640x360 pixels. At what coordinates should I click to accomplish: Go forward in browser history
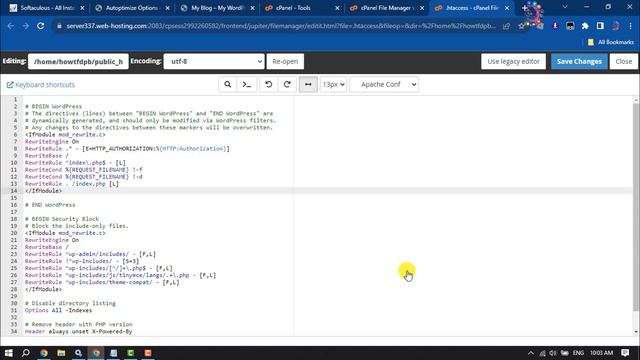pos(25,26)
